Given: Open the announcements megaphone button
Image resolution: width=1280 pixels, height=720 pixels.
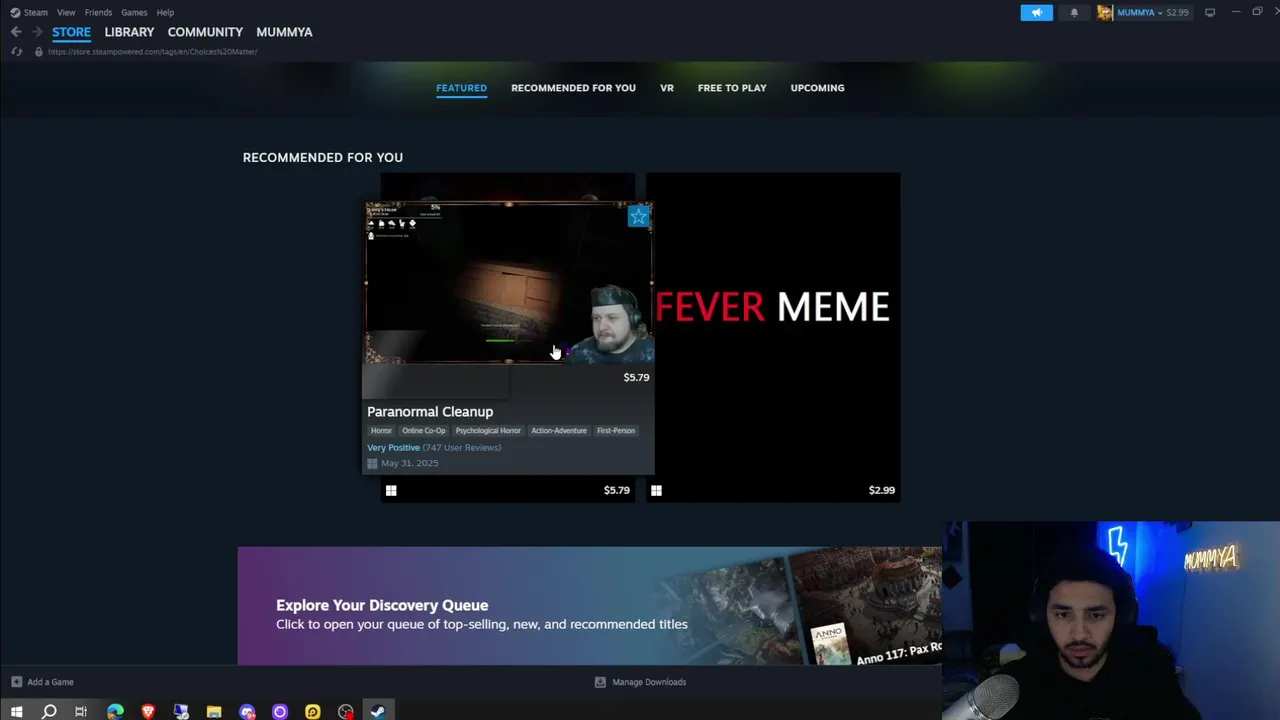Looking at the screenshot, I should tap(1036, 12).
